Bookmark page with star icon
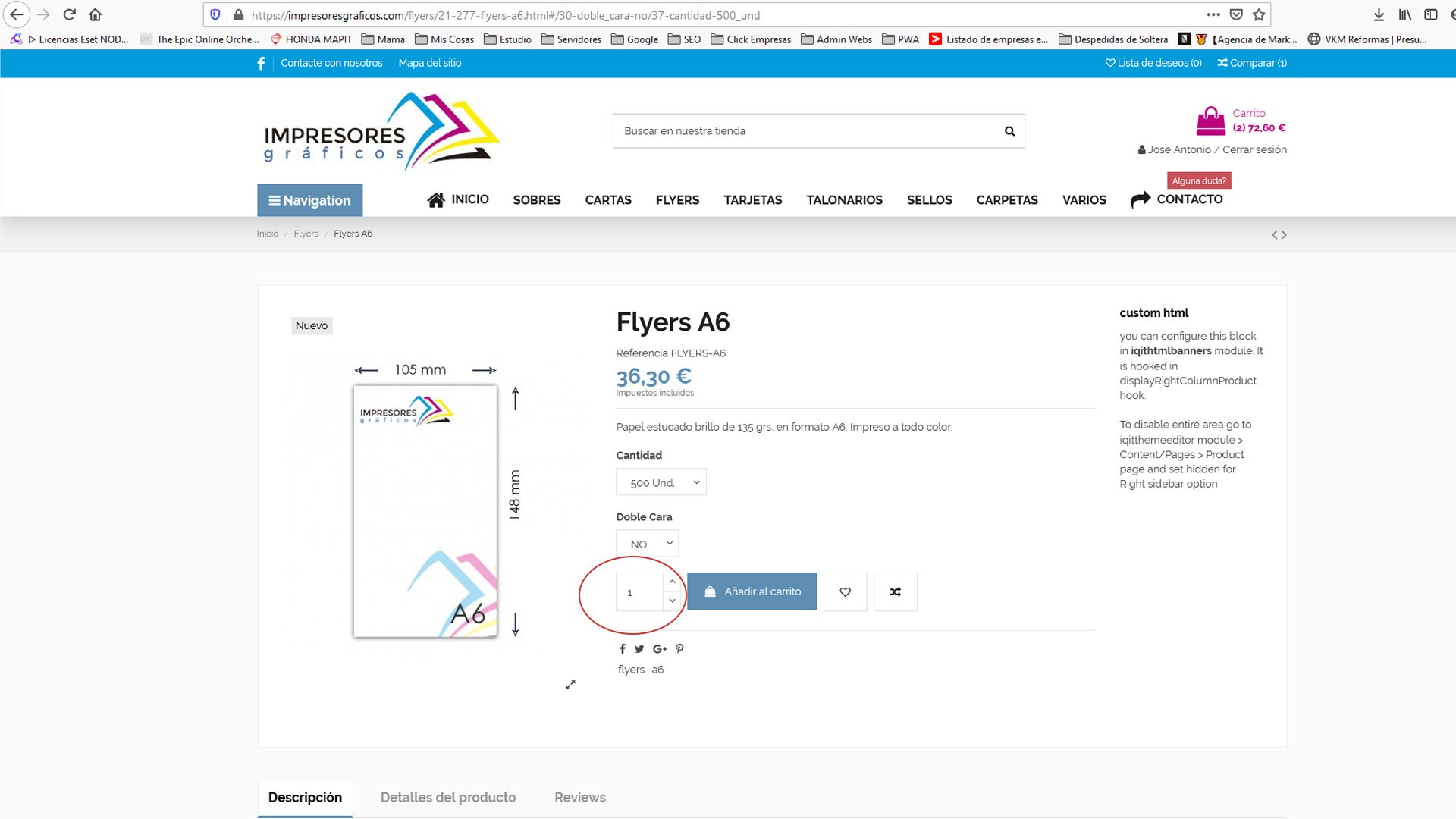The width and height of the screenshot is (1456, 819). point(1259,15)
